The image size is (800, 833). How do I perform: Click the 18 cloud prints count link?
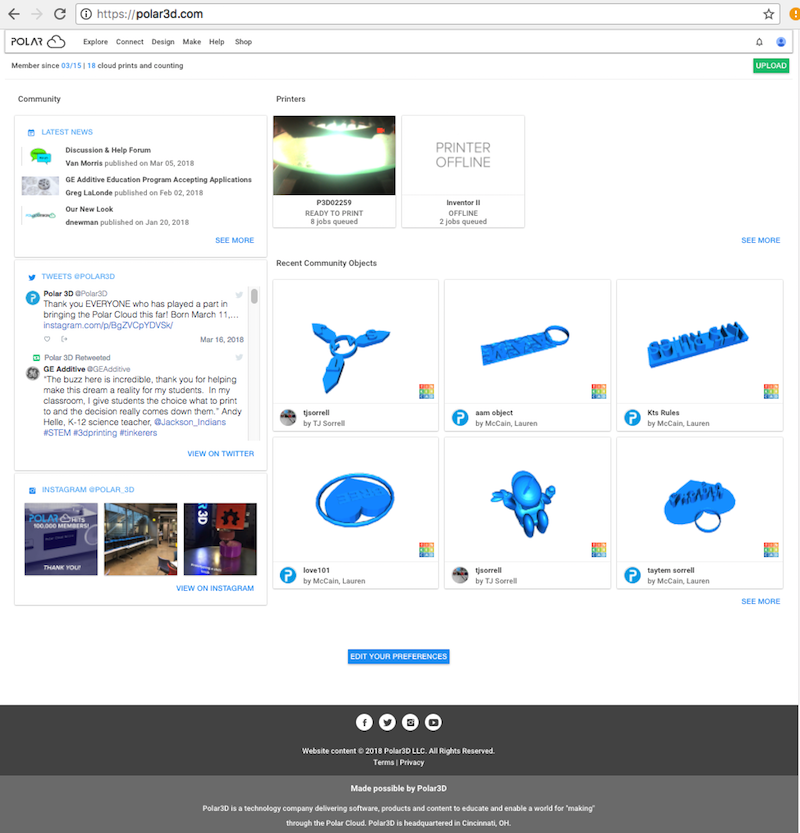point(91,65)
